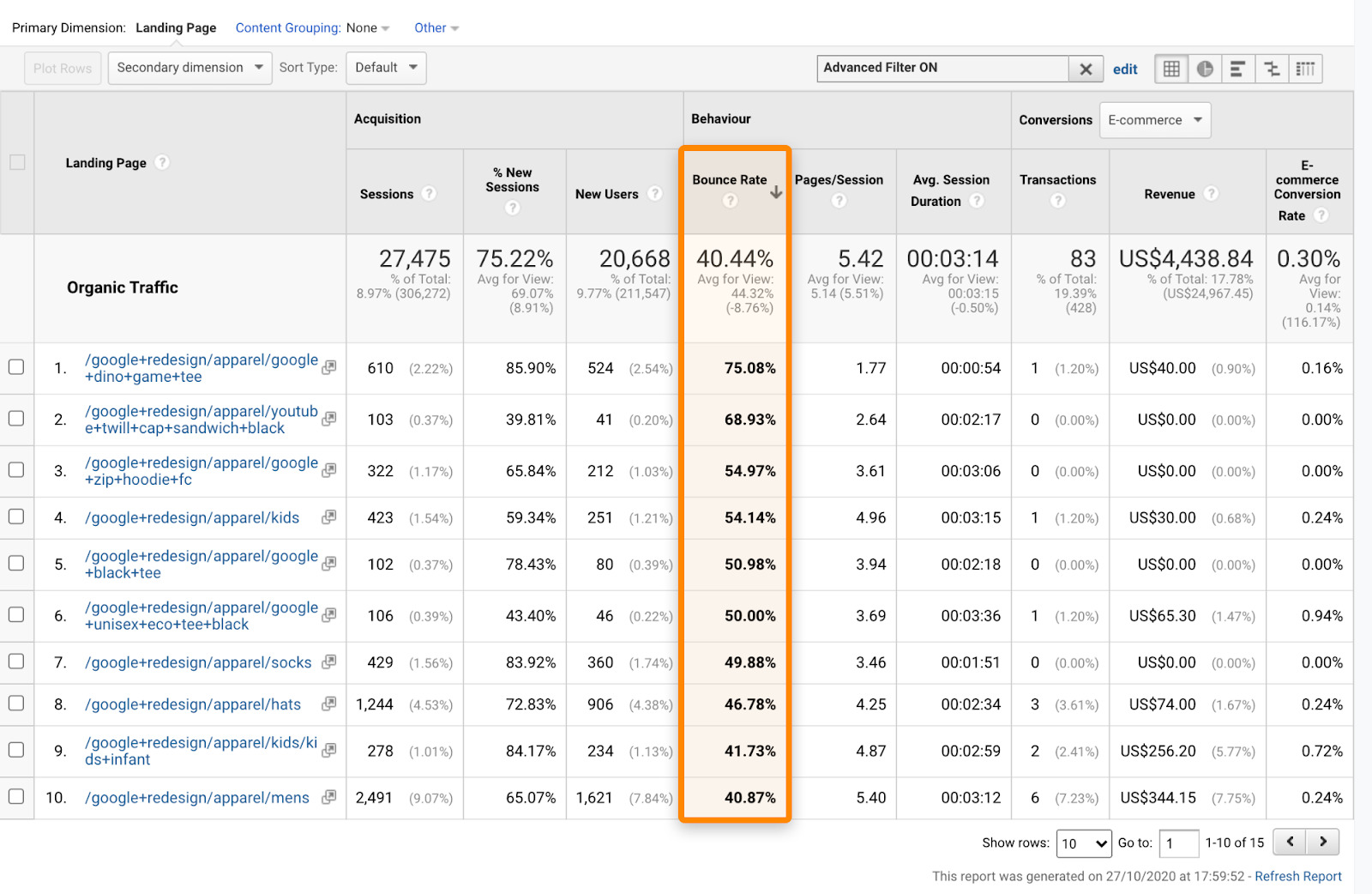Click the external link icon beside /google+redesign/apparel/hats

[x=328, y=703]
